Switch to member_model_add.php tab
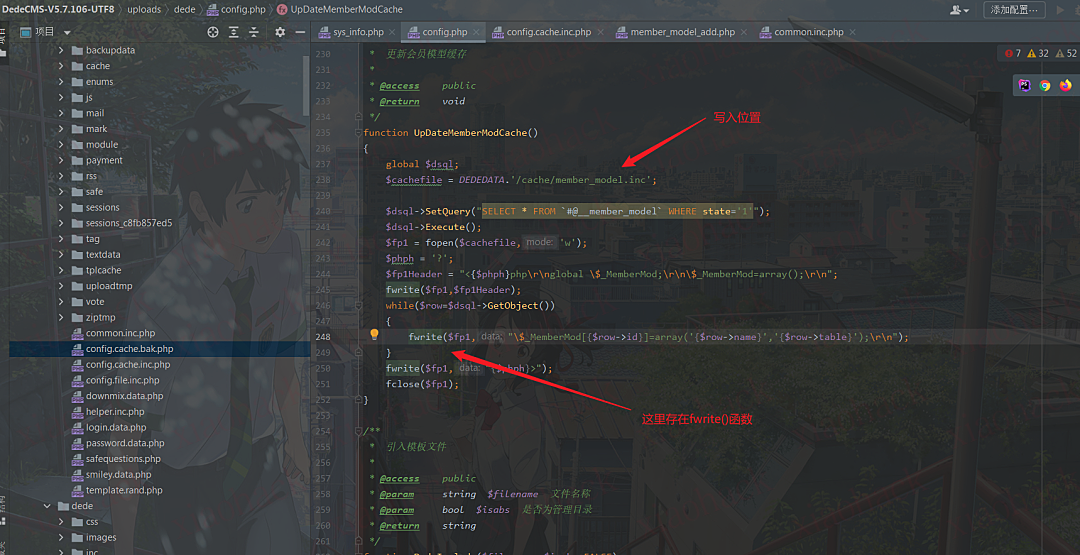 tap(683, 32)
